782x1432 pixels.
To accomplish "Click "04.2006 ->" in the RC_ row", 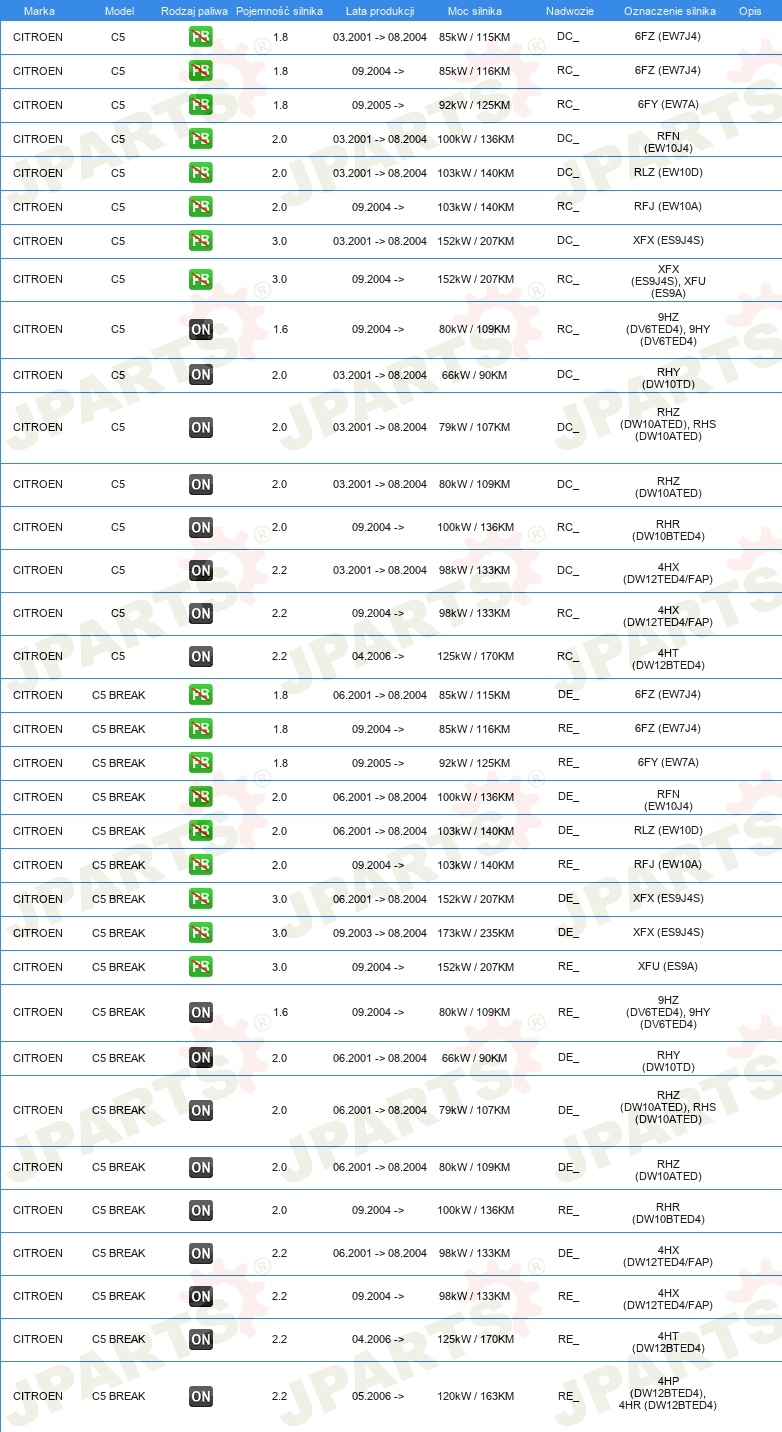I will pos(378,656).
